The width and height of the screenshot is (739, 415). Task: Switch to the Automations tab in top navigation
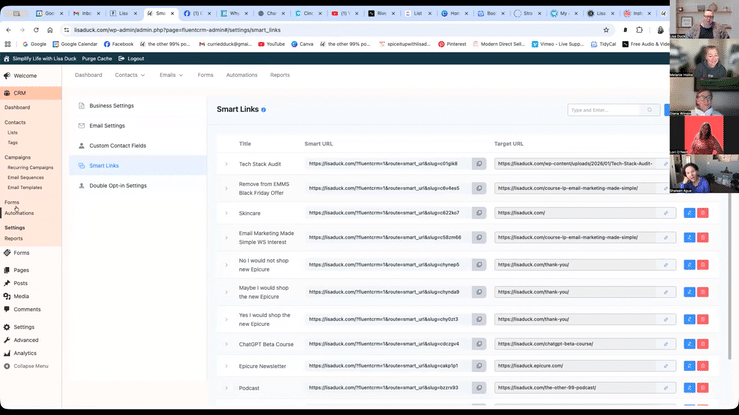[x=241, y=75]
